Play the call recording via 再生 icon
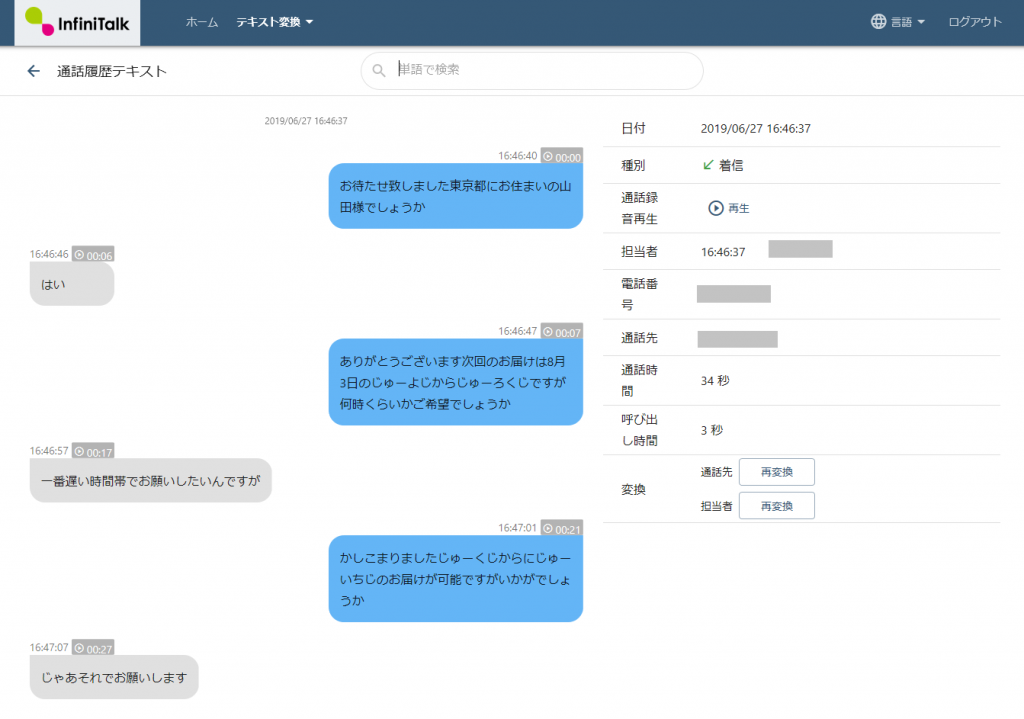 (716, 208)
